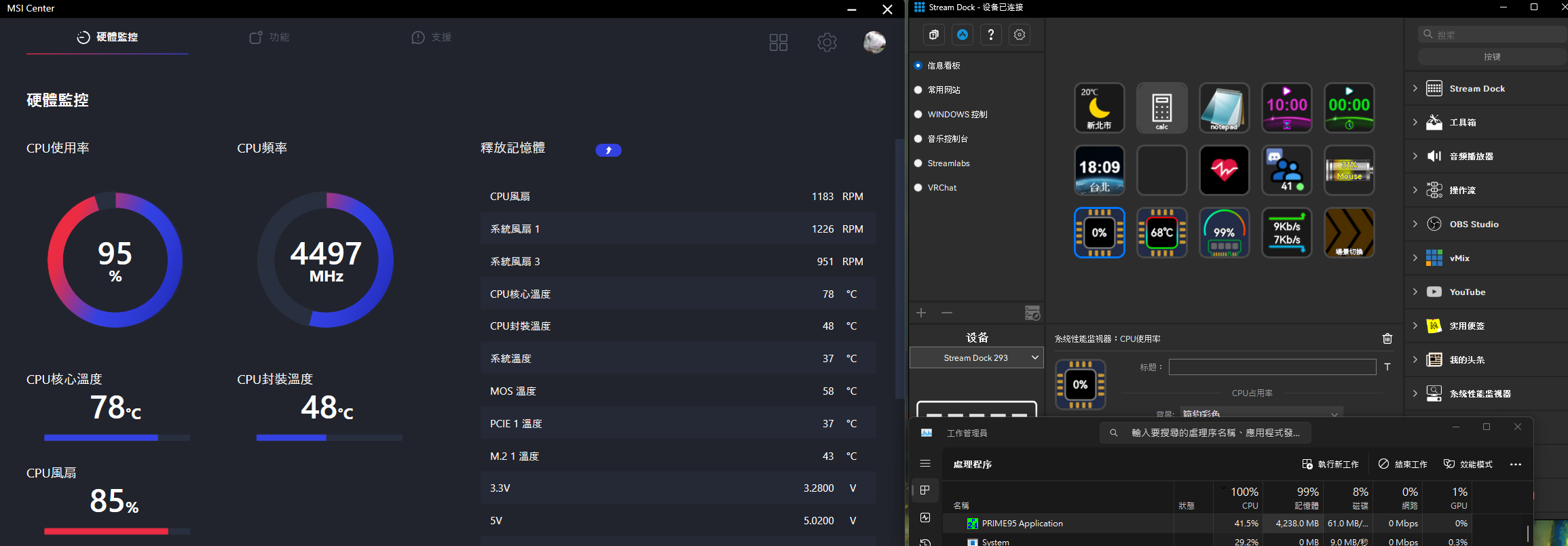
Task: Click the Stream Dock 搜索 search field
Action: [x=1493, y=34]
